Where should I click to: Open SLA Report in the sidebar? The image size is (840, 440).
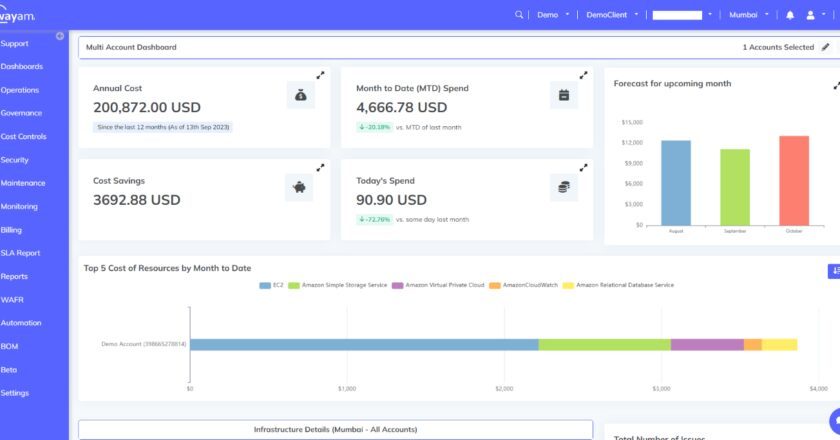[20, 253]
